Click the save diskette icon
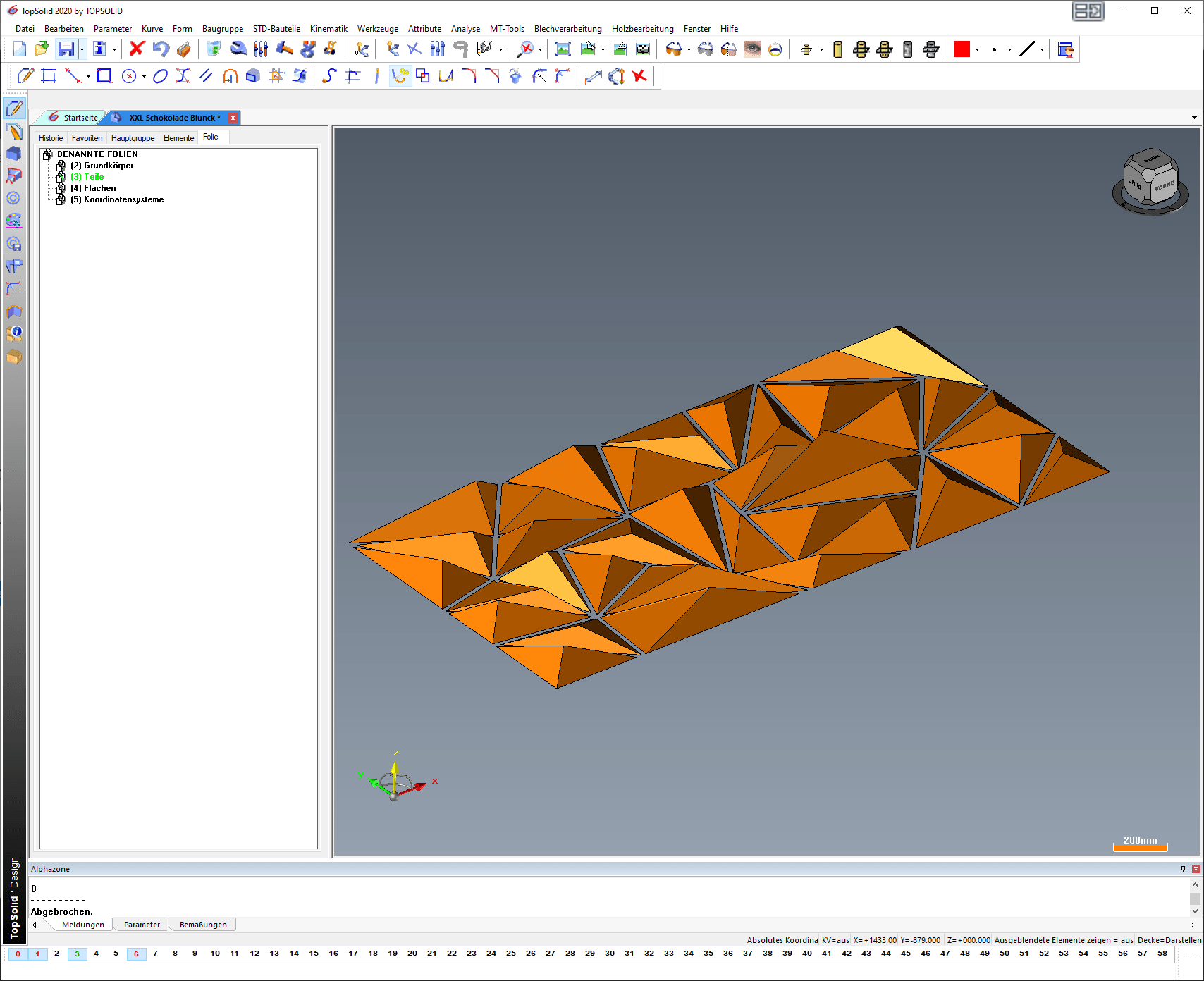1204x981 pixels. (x=66, y=49)
